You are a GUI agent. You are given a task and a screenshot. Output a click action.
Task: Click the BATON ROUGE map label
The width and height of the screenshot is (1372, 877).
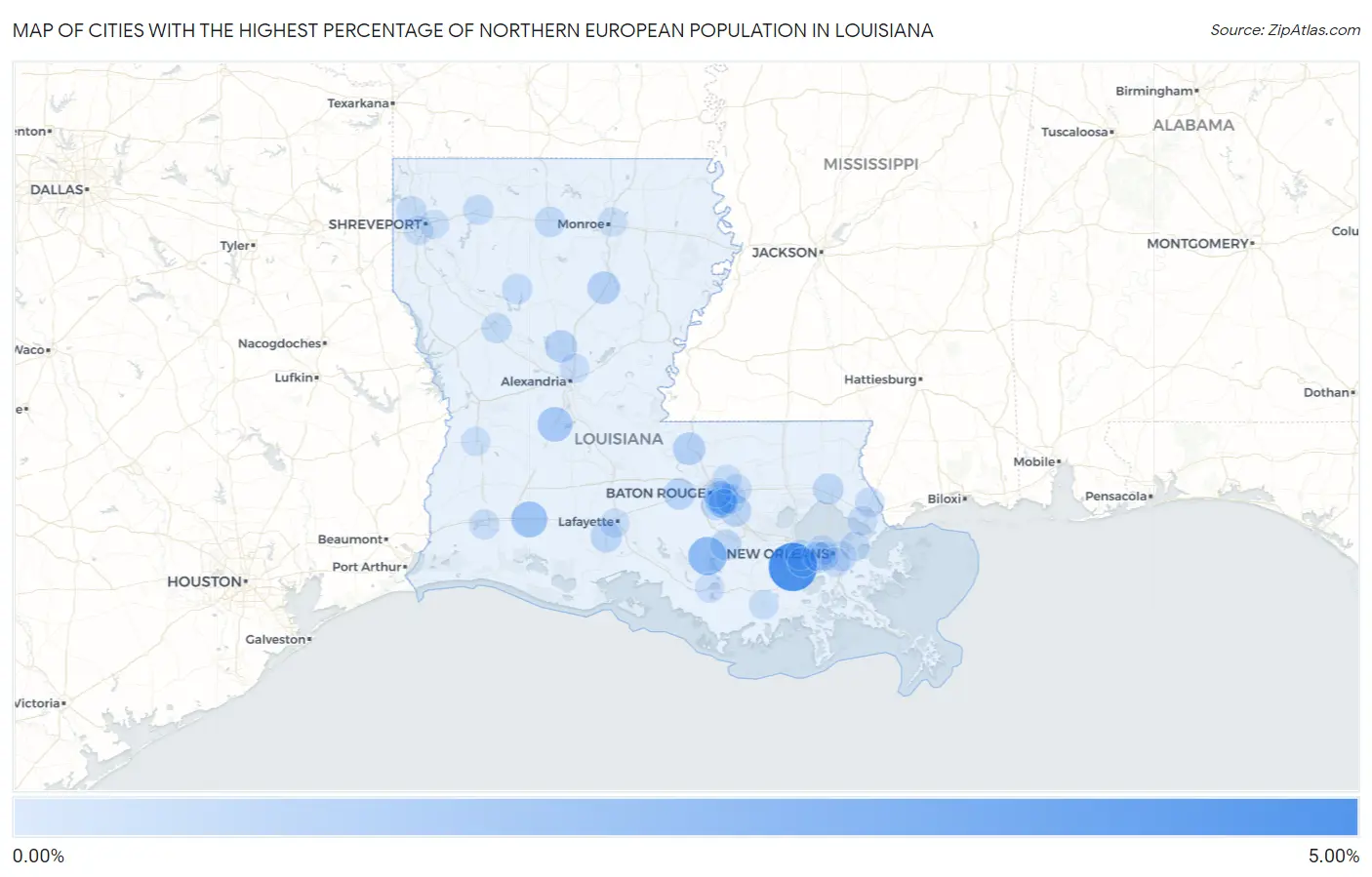pyautogui.click(x=655, y=493)
